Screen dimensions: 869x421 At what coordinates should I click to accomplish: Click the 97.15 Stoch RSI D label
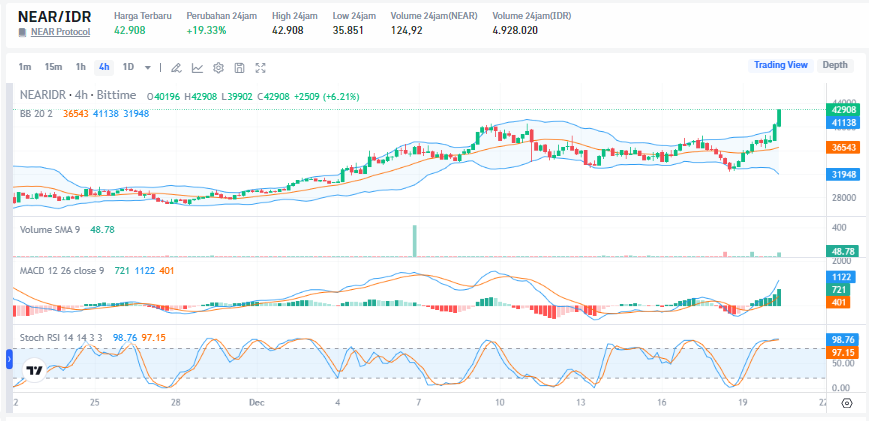[842, 353]
